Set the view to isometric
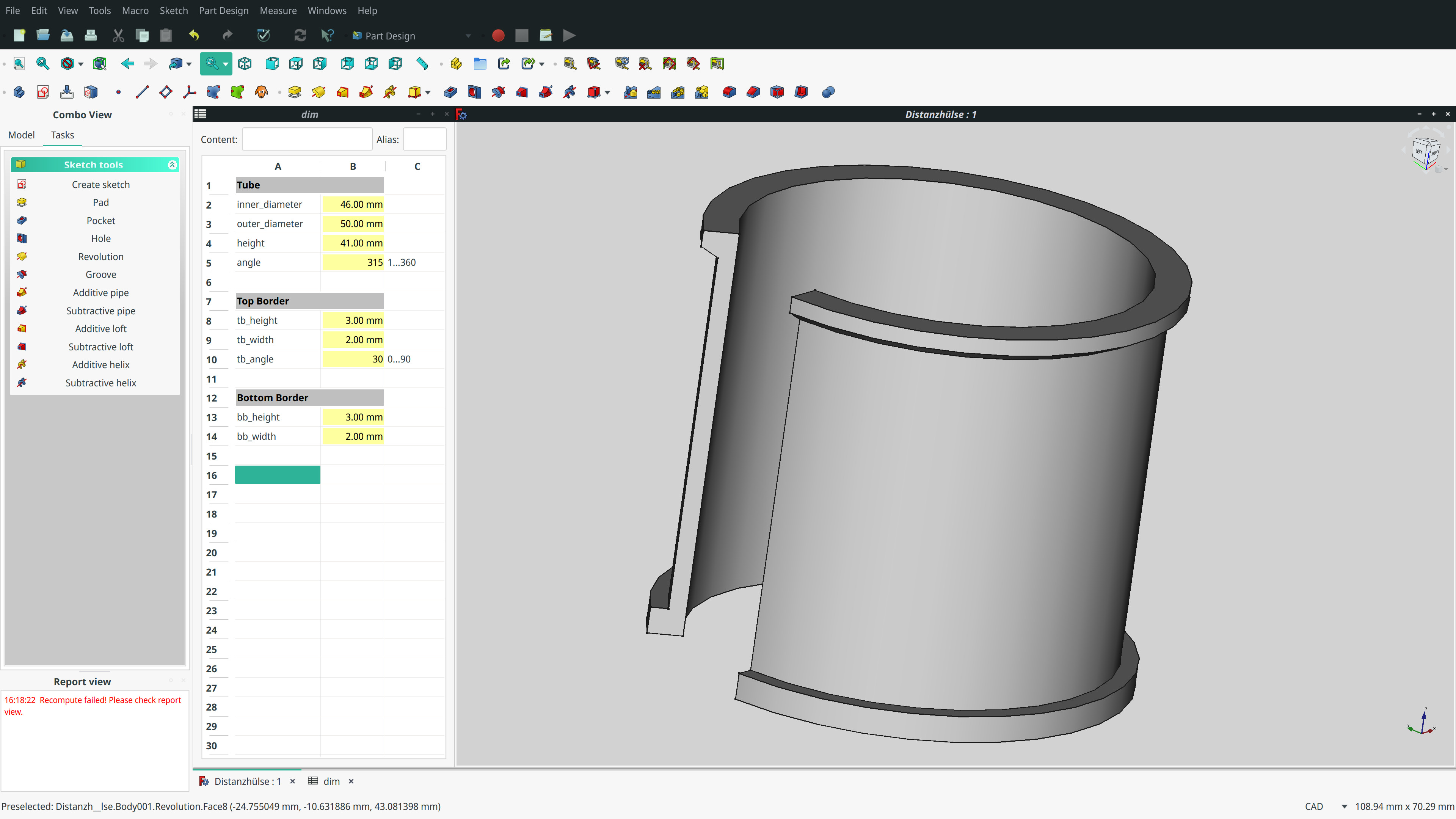The height and width of the screenshot is (819, 1456). (x=245, y=63)
